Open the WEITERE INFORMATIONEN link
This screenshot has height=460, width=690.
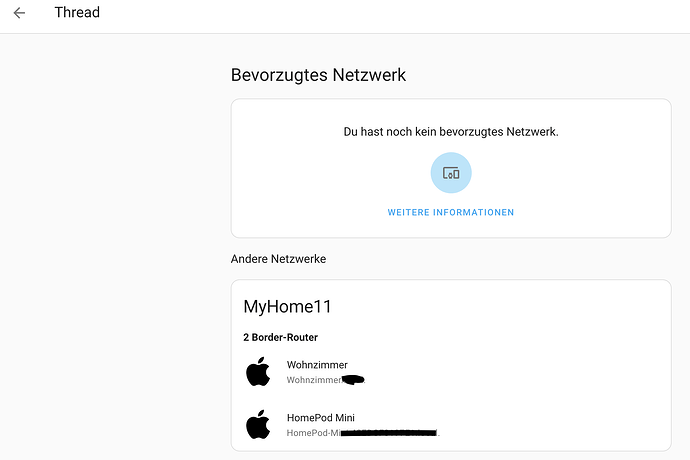point(451,212)
